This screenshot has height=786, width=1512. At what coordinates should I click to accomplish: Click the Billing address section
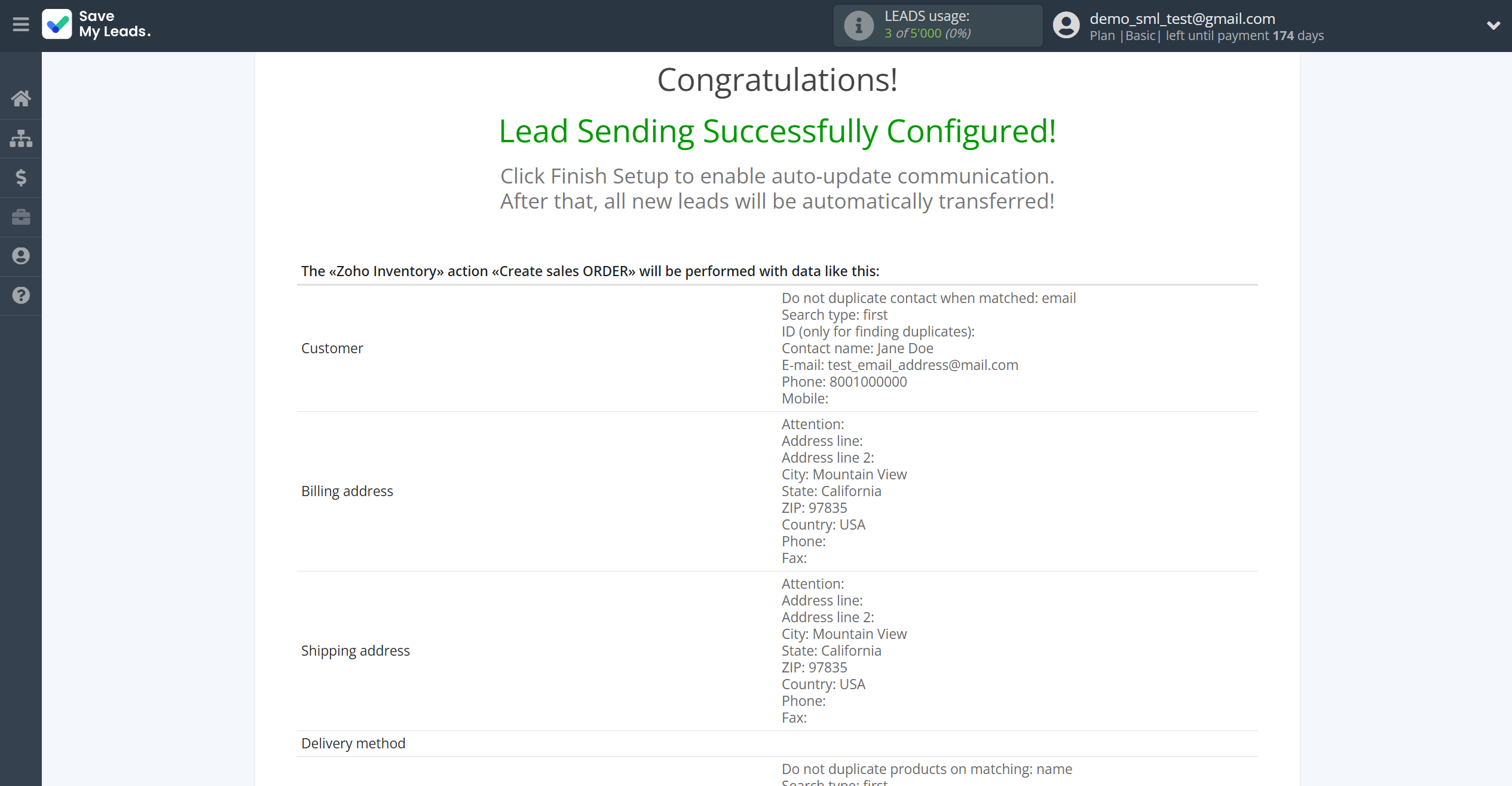pos(347,490)
